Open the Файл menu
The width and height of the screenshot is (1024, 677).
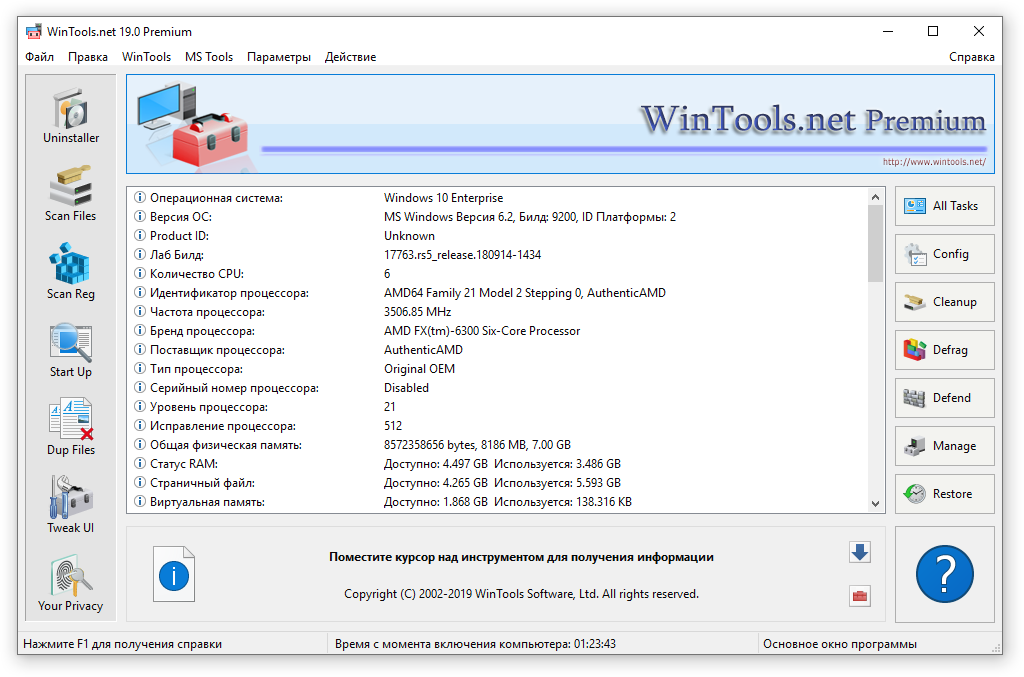[x=39, y=57]
